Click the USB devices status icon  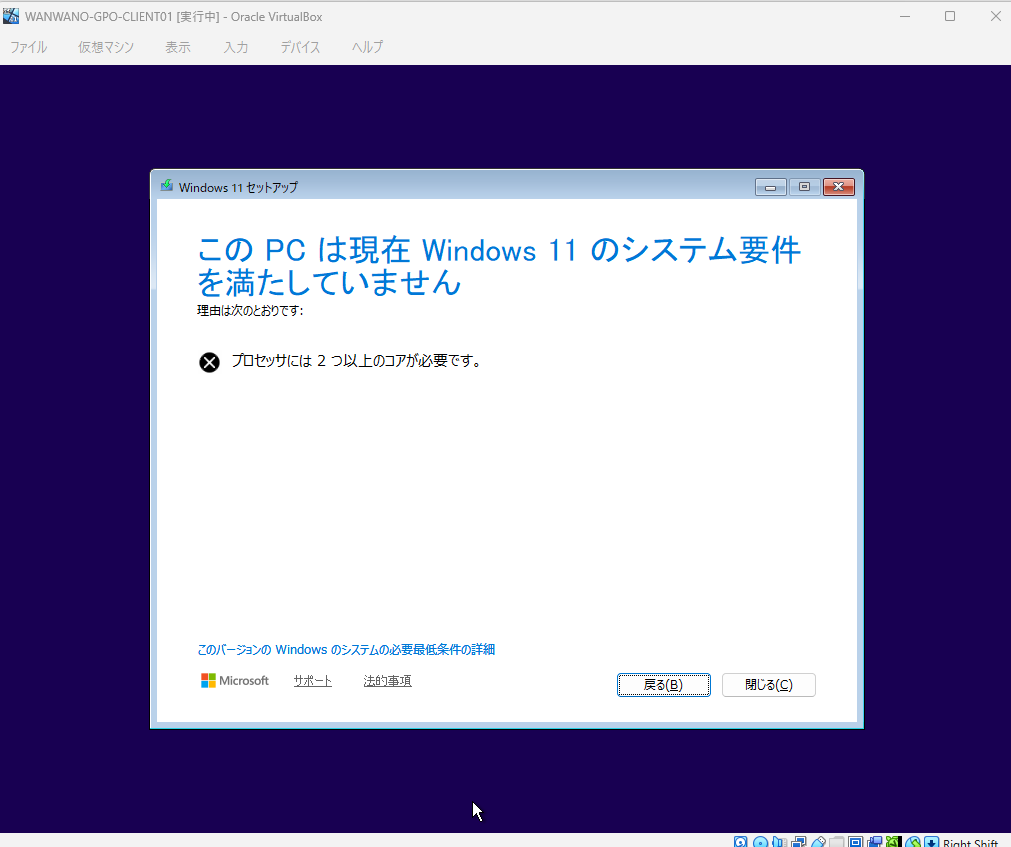tap(818, 842)
